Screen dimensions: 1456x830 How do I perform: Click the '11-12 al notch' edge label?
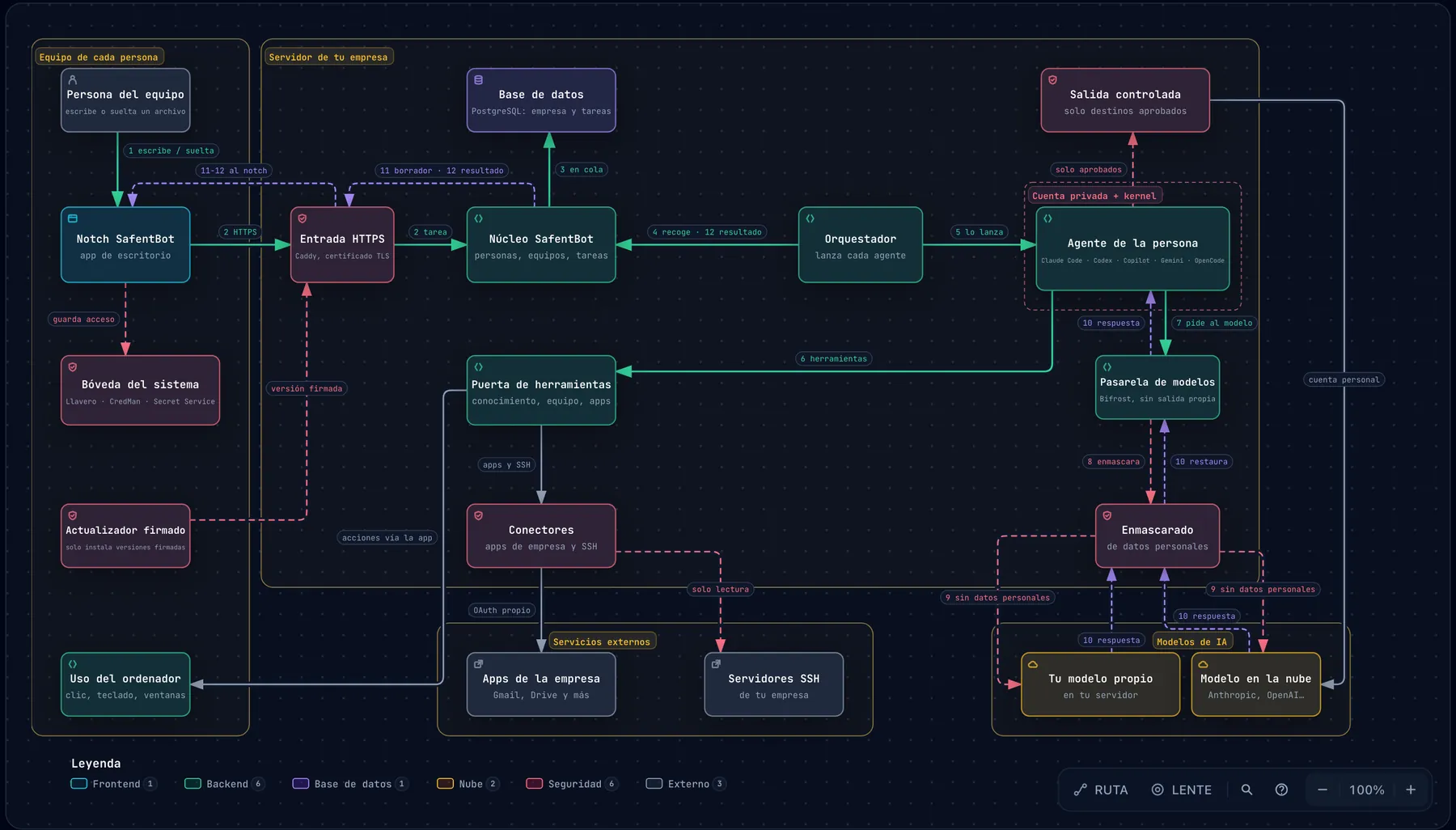234,171
